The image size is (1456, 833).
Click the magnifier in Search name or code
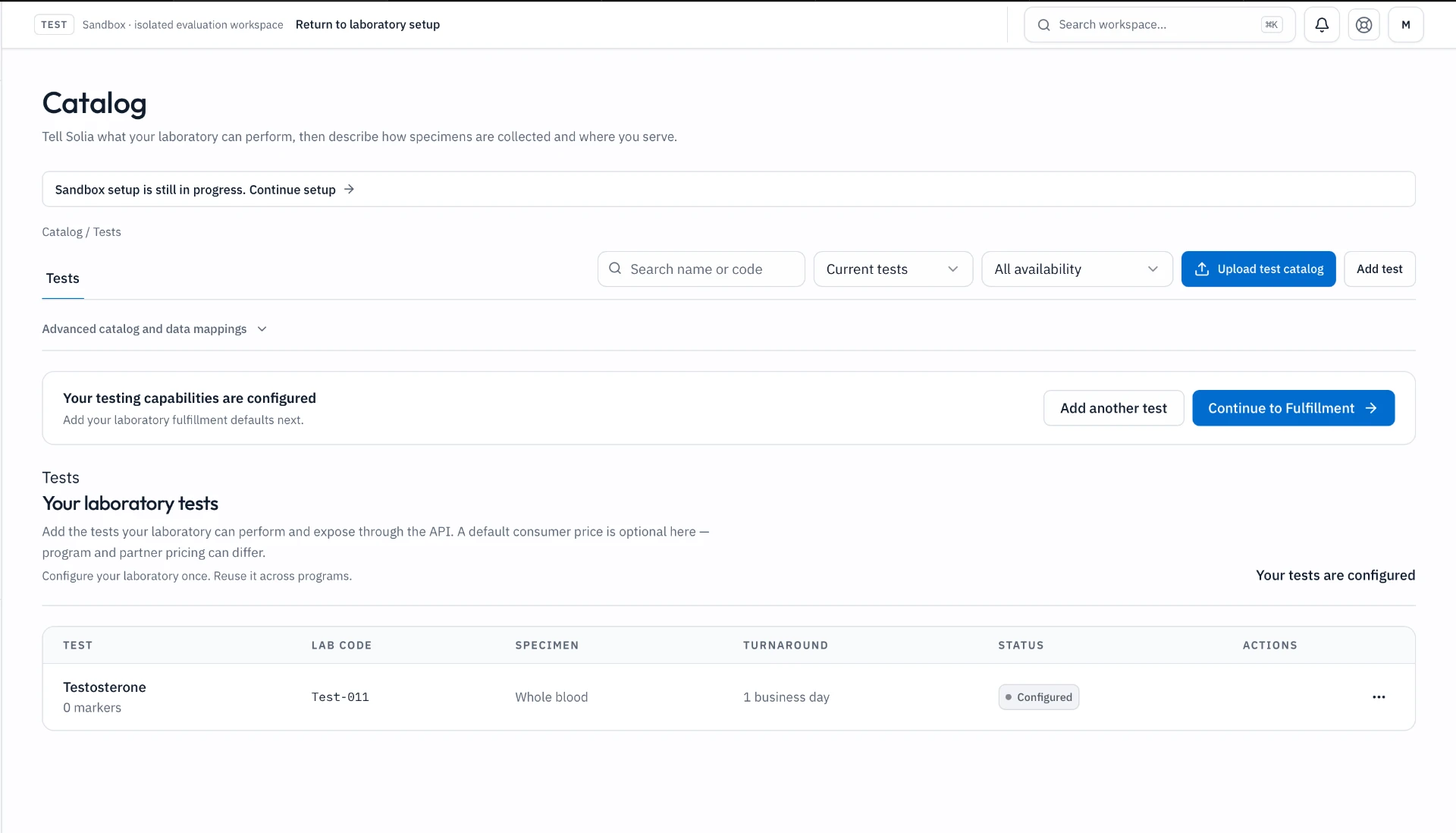[x=615, y=269]
